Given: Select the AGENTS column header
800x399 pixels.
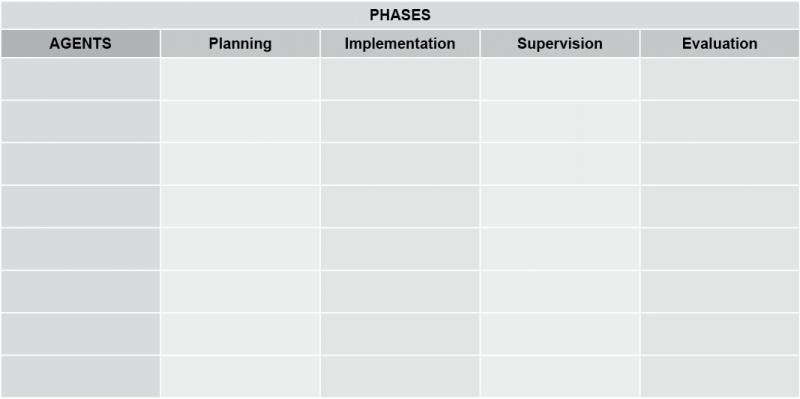Looking at the screenshot, I should coord(81,43).
